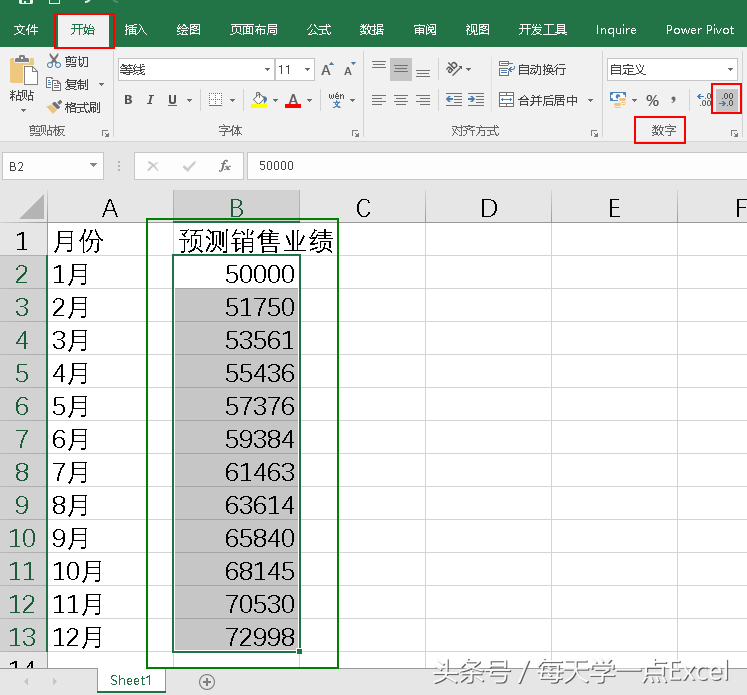Click the Select All corner triangle
The image size is (747, 695).
pos(24,206)
